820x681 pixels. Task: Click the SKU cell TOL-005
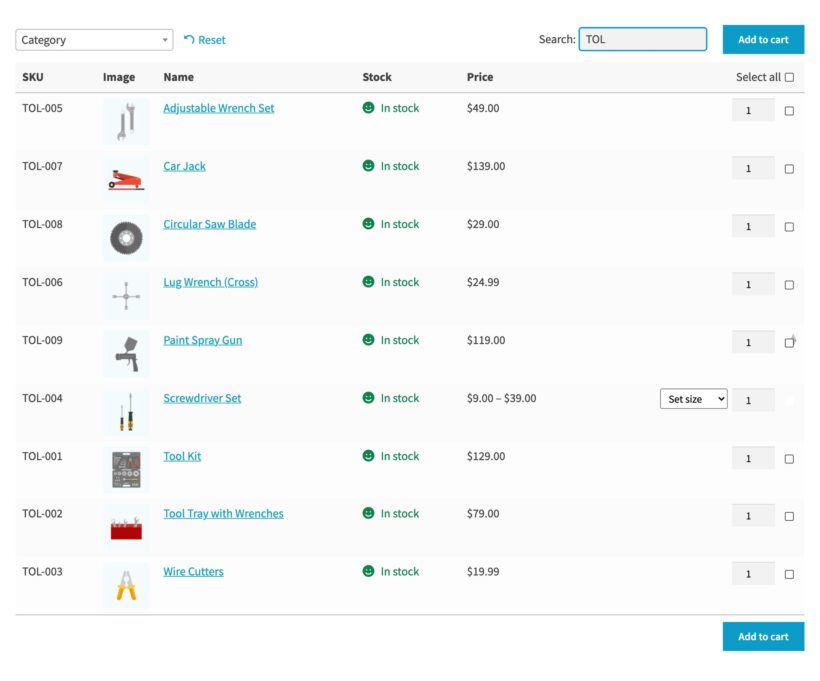42,108
